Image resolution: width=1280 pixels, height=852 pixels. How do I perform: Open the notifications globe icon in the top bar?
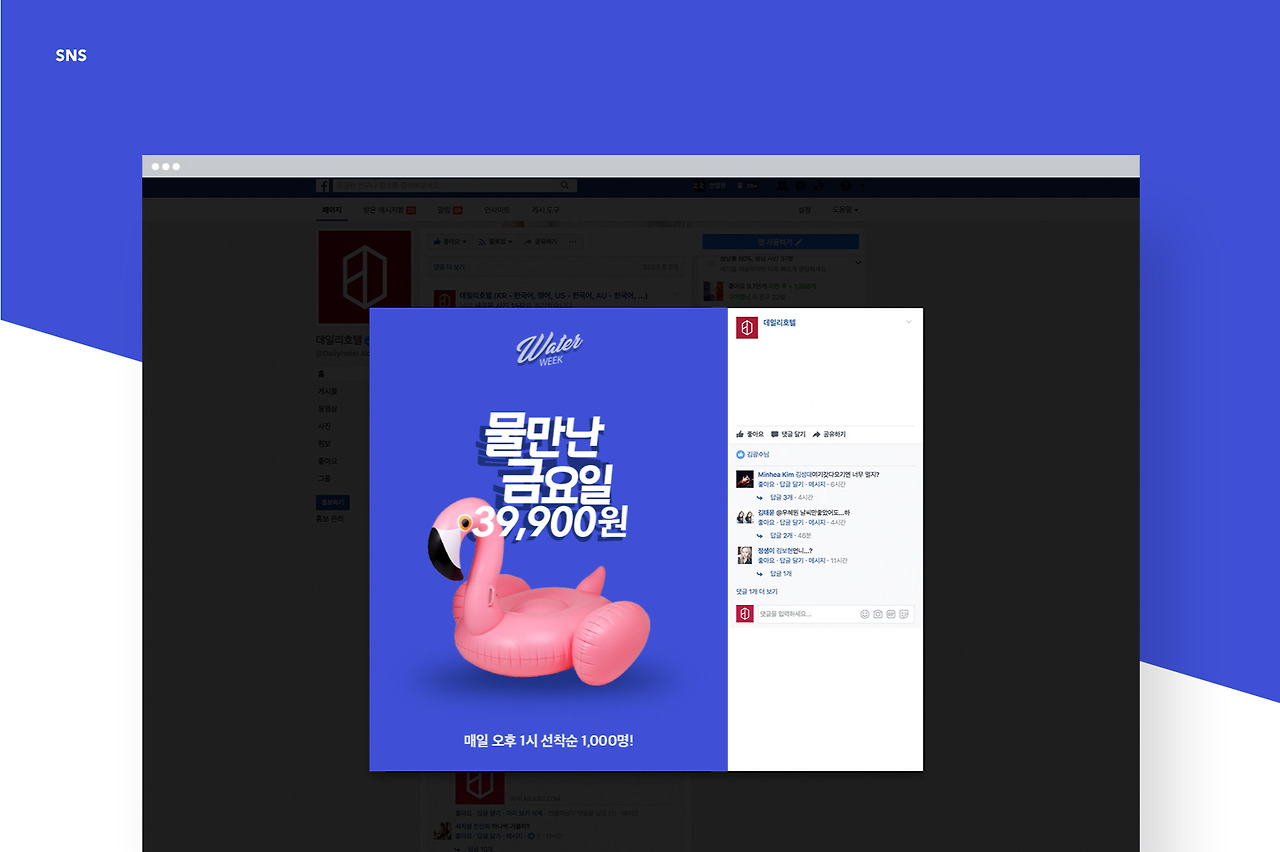pos(818,186)
